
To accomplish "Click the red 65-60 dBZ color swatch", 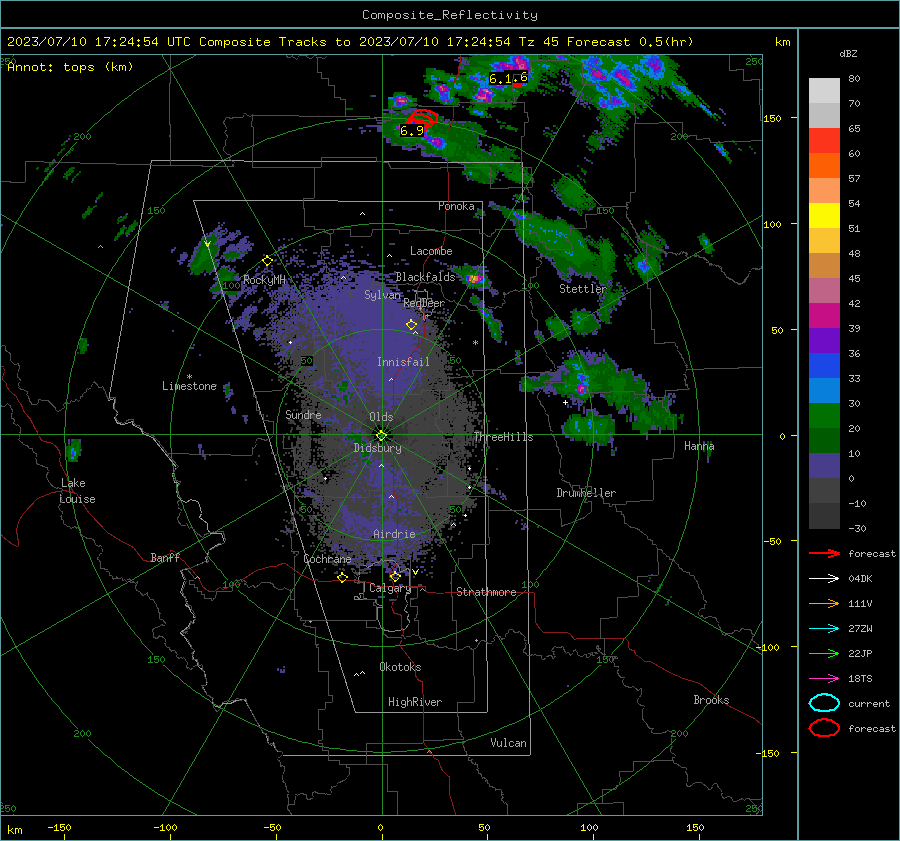I will (824, 141).
